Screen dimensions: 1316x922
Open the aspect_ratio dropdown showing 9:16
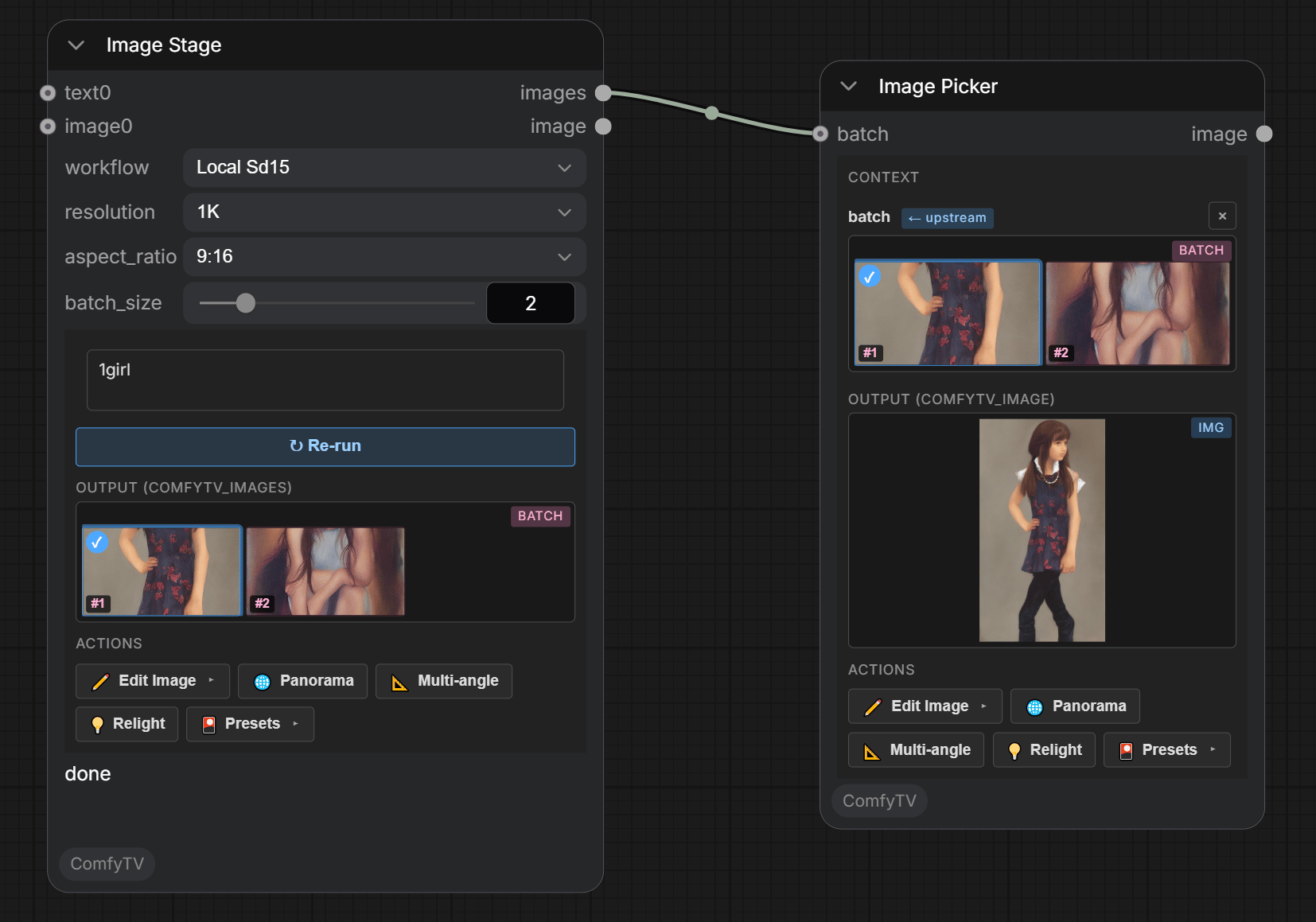pyautogui.click(x=384, y=257)
